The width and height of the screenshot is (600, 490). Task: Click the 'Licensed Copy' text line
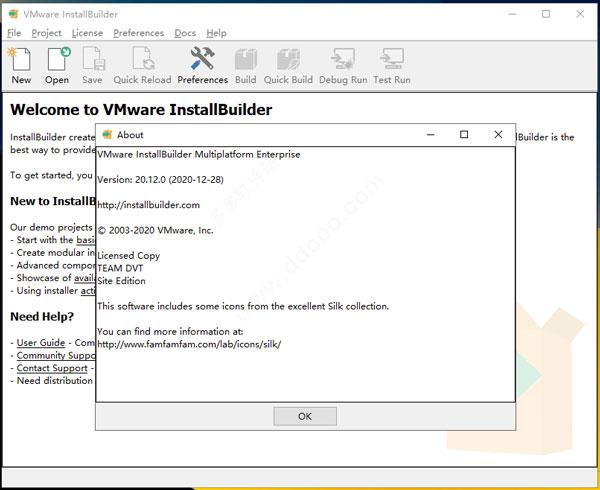(129, 256)
